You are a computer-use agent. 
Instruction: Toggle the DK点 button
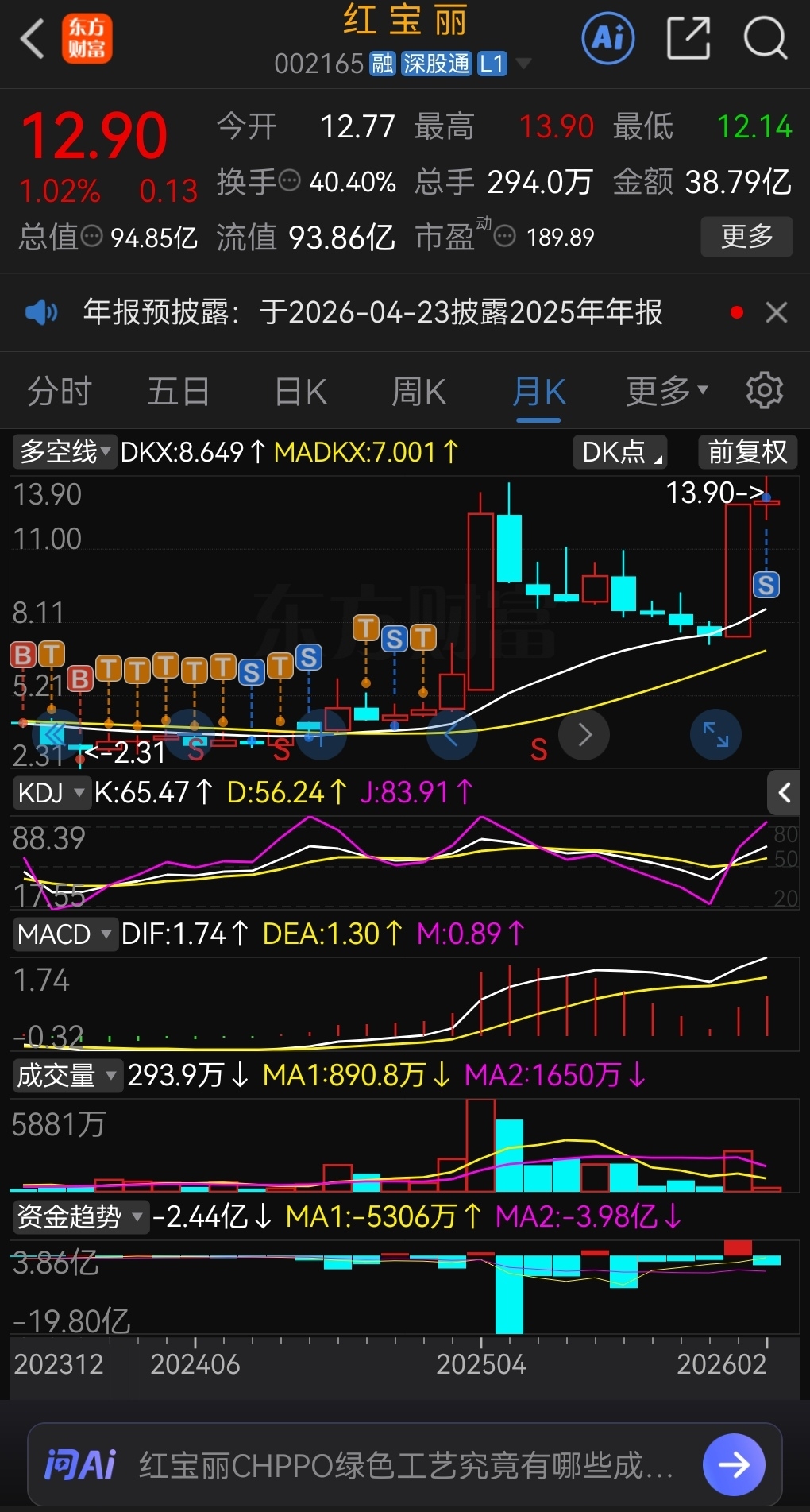pyautogui.click(x=620, y=452)
